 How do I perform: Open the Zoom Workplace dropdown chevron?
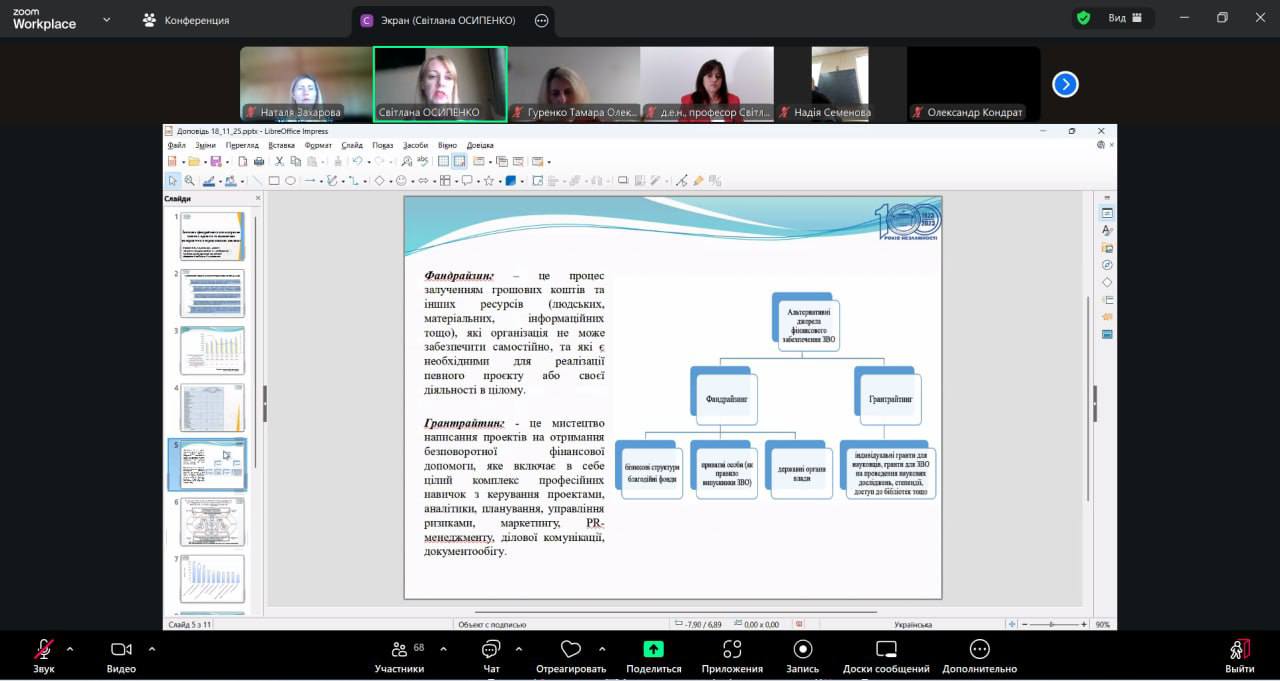click(x=111, y=19)
